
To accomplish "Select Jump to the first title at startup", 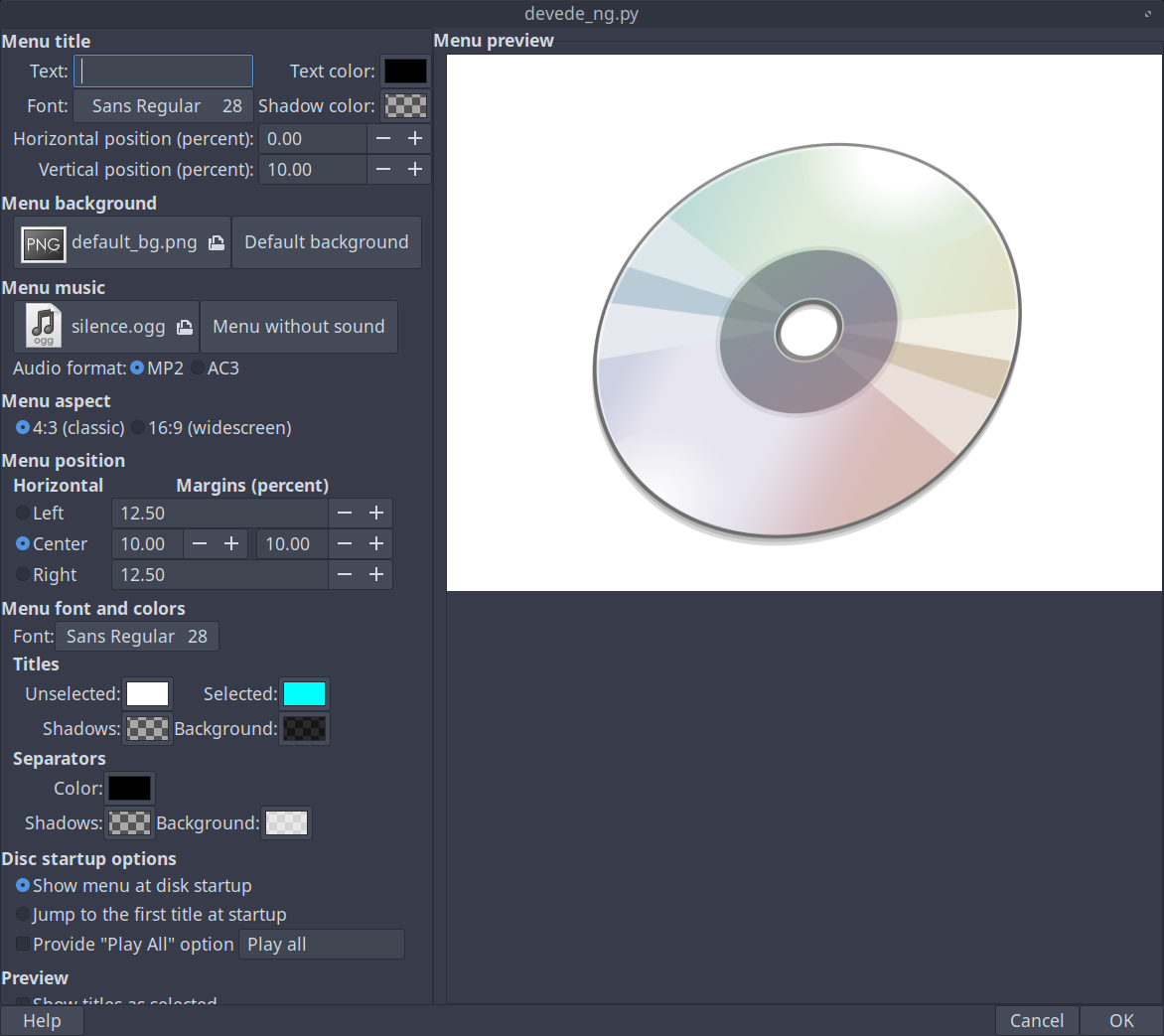I will coord(23,915).
